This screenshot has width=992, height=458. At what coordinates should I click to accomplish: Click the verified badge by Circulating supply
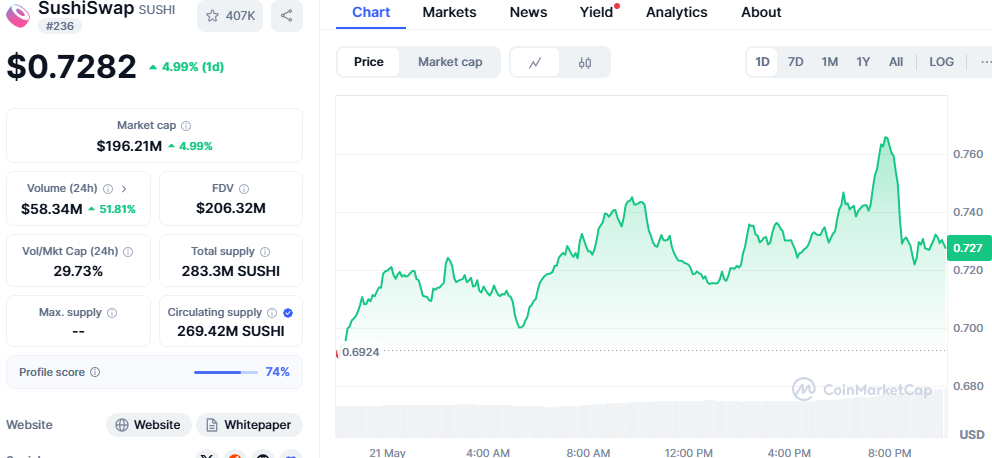click(288, 312)
